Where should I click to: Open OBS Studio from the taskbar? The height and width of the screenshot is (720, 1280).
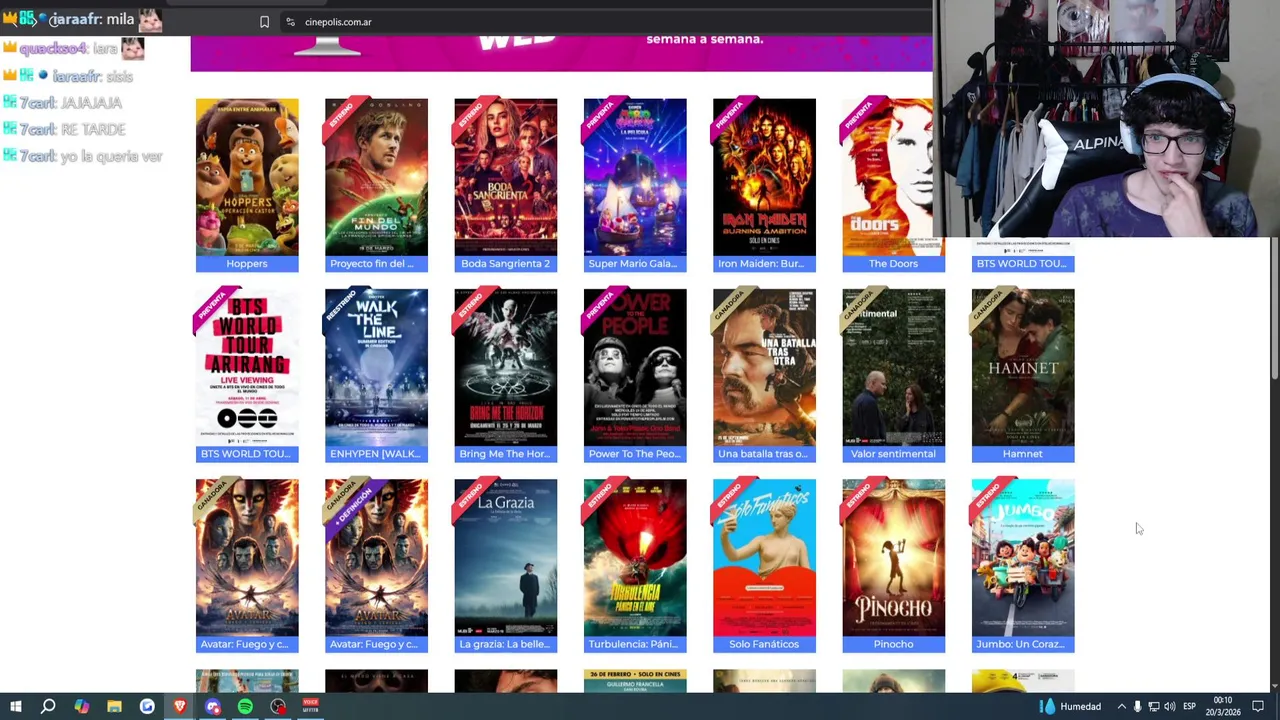point(278,707)
